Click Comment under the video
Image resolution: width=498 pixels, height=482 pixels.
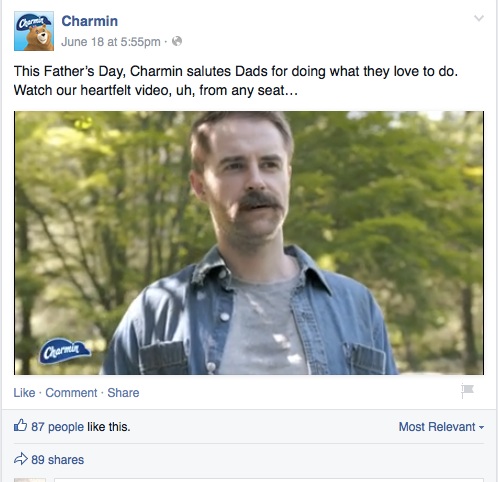click(71, 393)
